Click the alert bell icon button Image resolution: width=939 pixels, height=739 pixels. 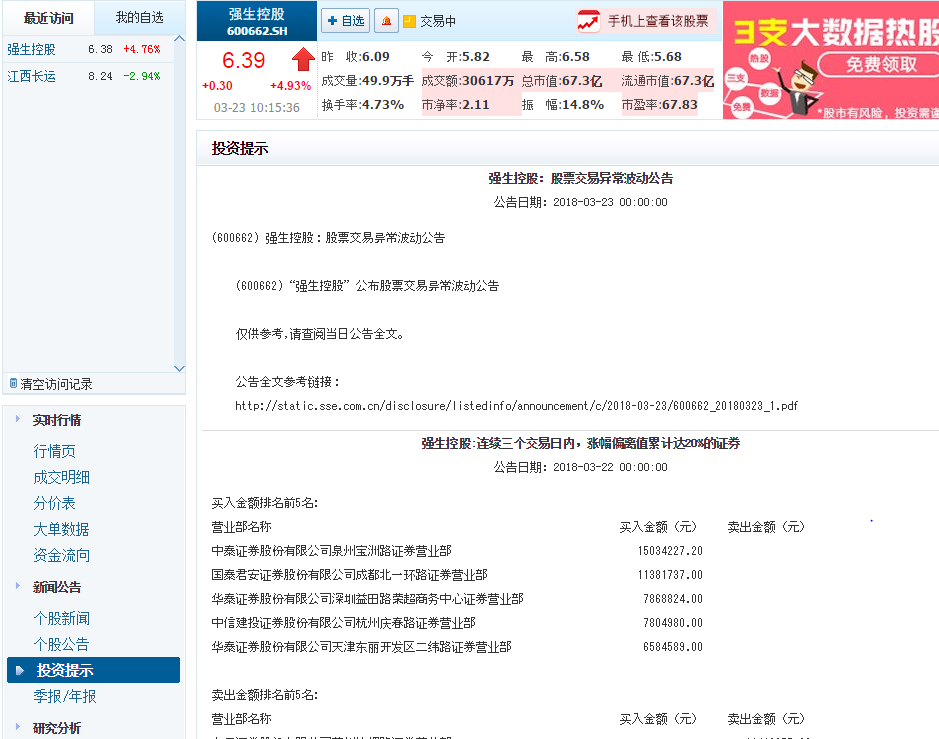386,21
